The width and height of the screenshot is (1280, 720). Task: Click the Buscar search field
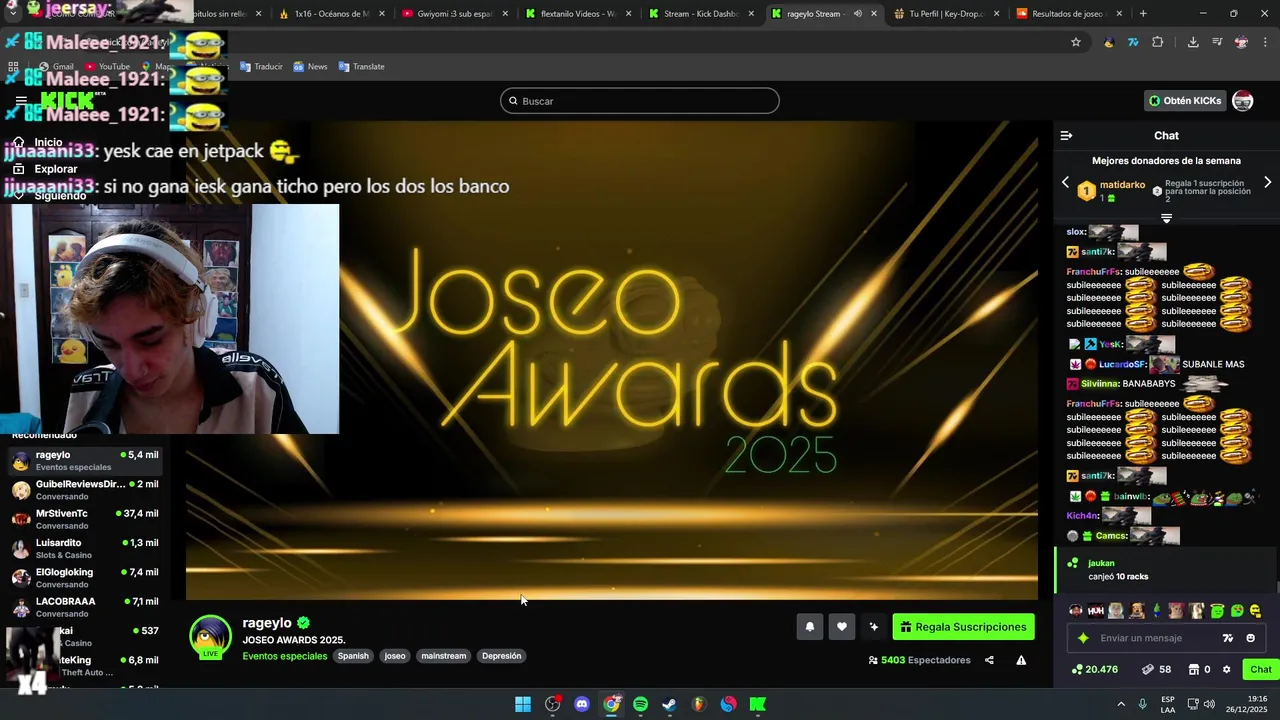click(640, 101)
